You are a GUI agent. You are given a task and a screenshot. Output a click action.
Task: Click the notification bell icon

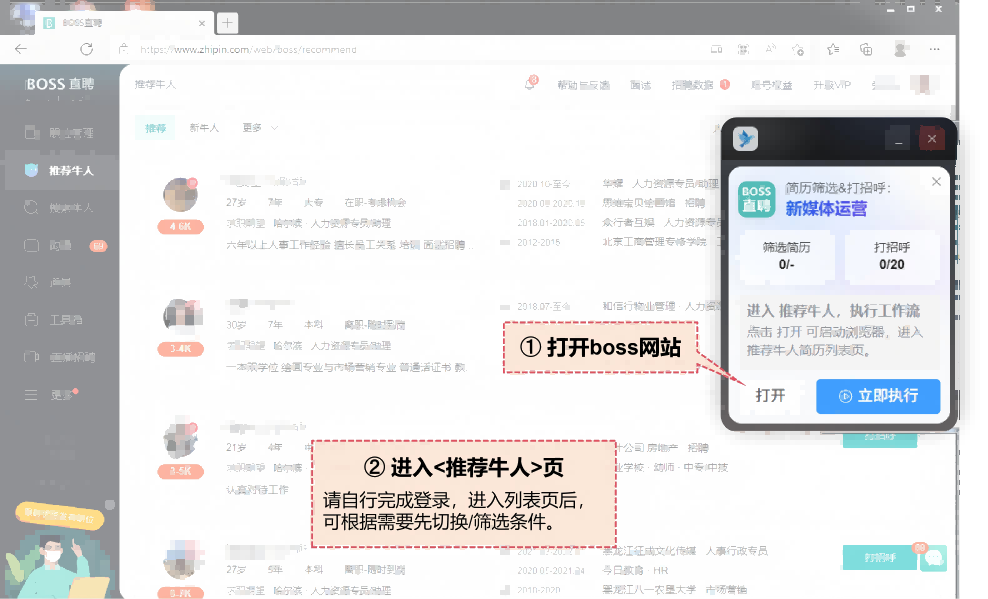(530, 85)
